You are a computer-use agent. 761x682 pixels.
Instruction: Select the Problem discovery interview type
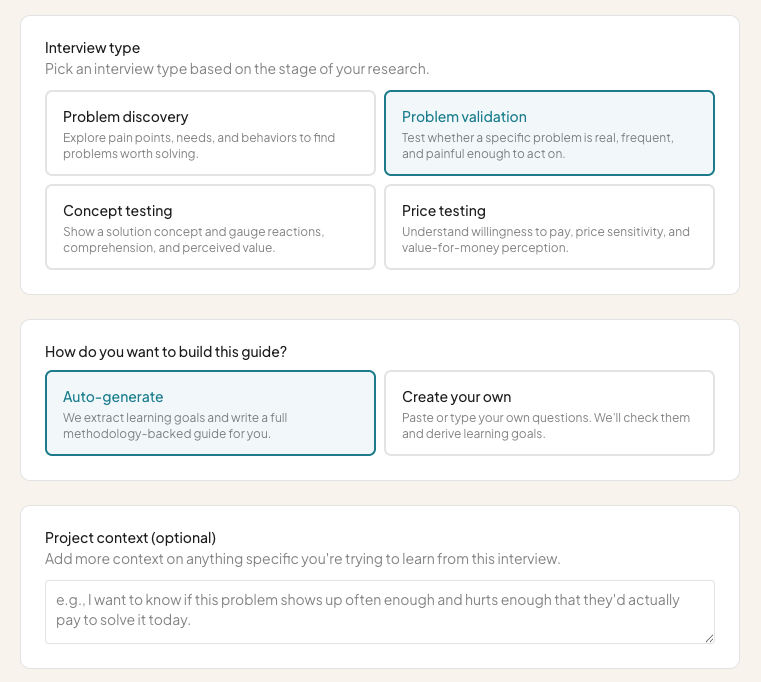[x=210, y=133]
